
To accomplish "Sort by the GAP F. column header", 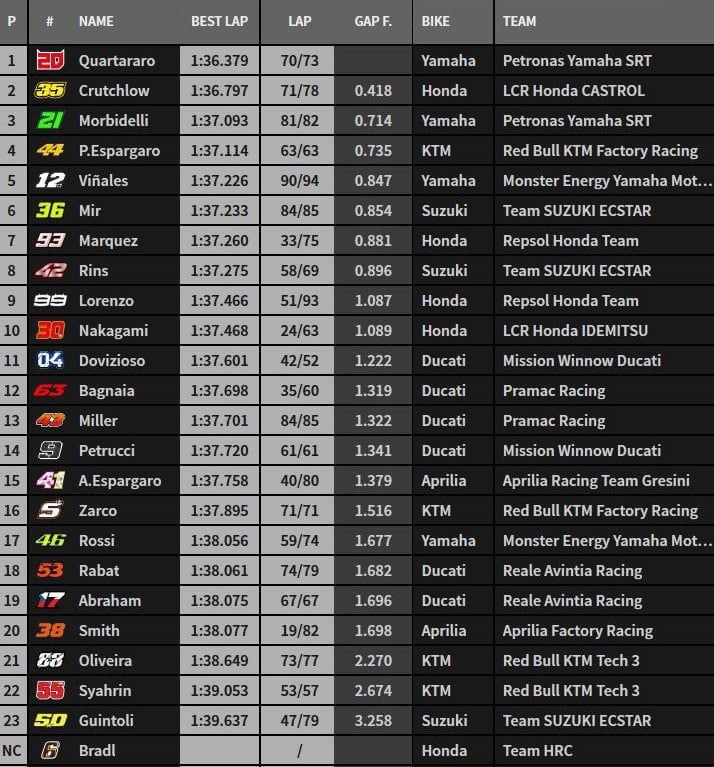I will pos(373,21).
